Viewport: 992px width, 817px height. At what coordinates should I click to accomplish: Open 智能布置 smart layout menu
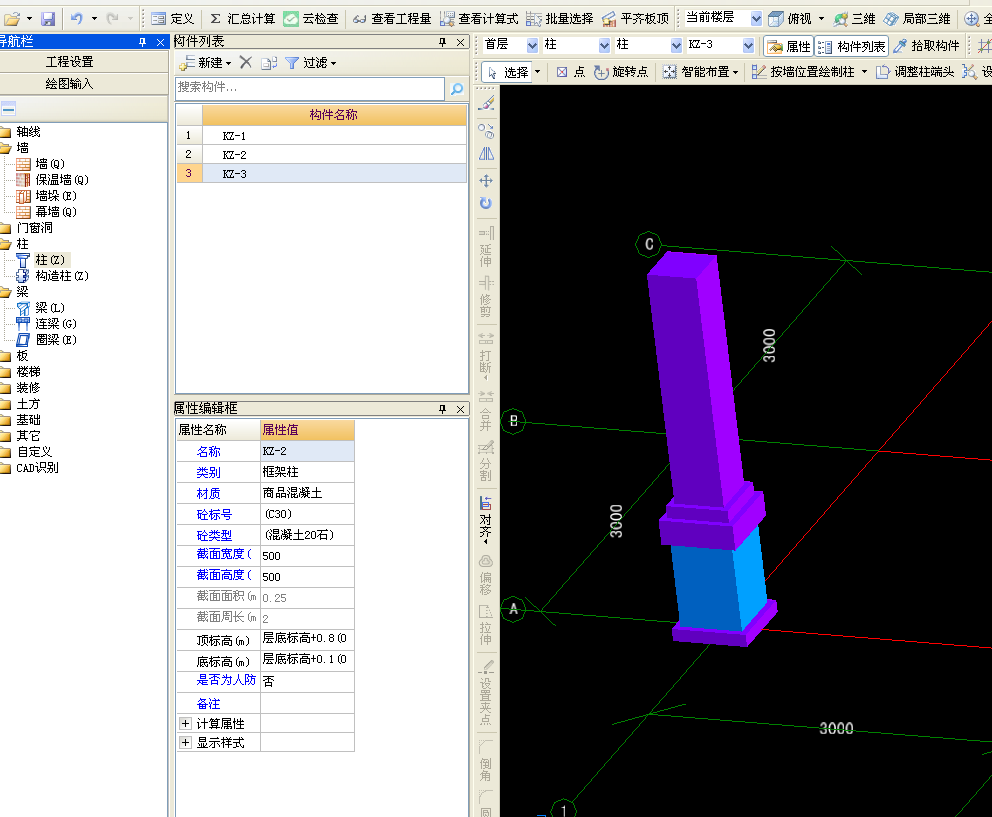700,72
